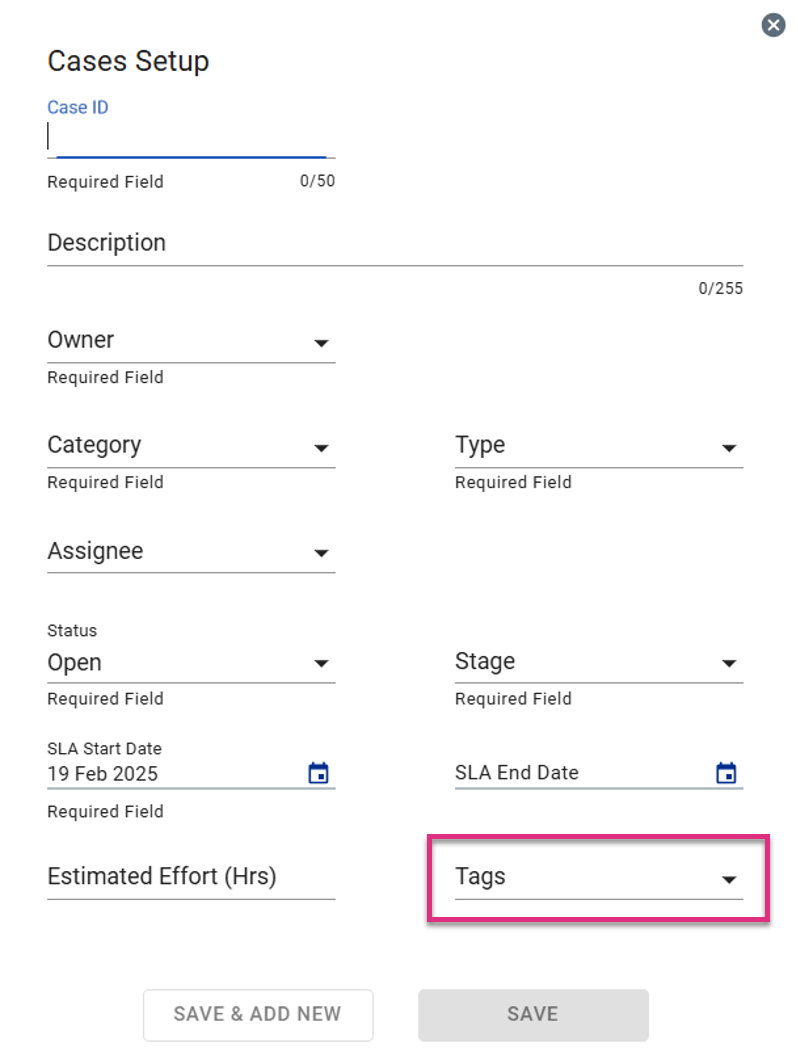This screenshot has height=1056, width=798.
Task: Expand the Owner dropdown
Action: [191, 341]
